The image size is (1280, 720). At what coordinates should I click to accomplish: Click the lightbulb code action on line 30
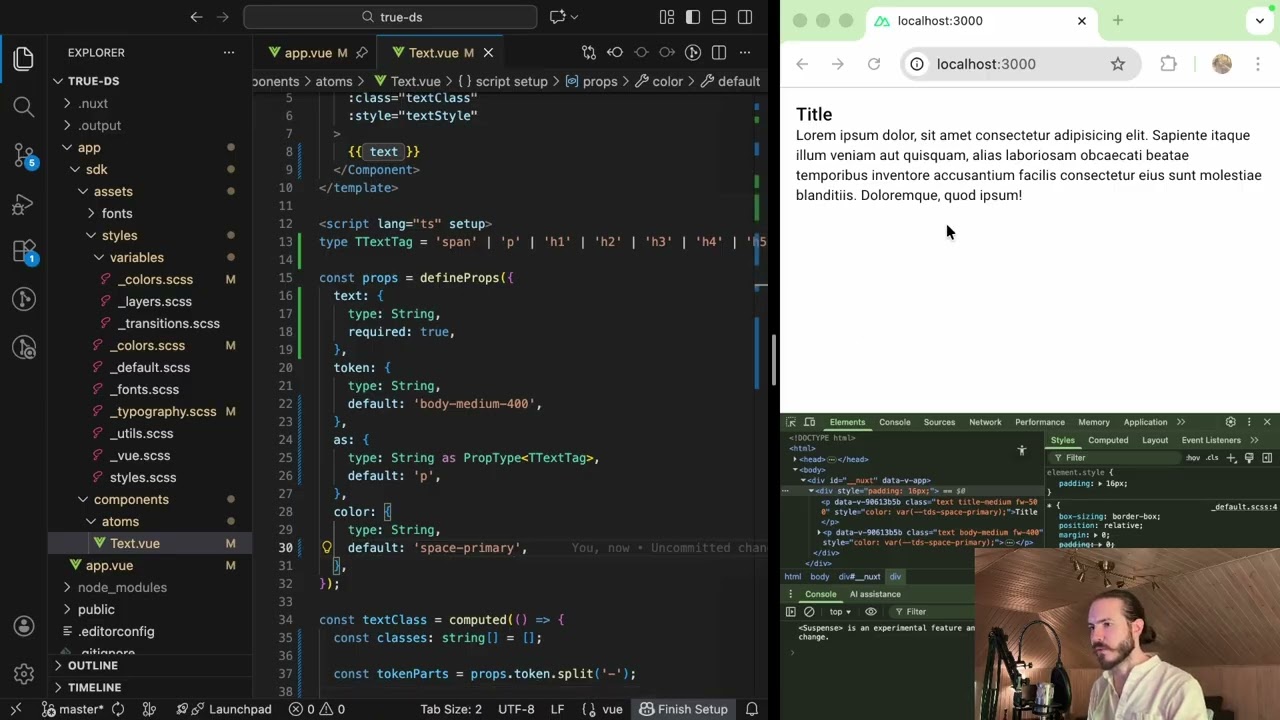pos(326,548)
